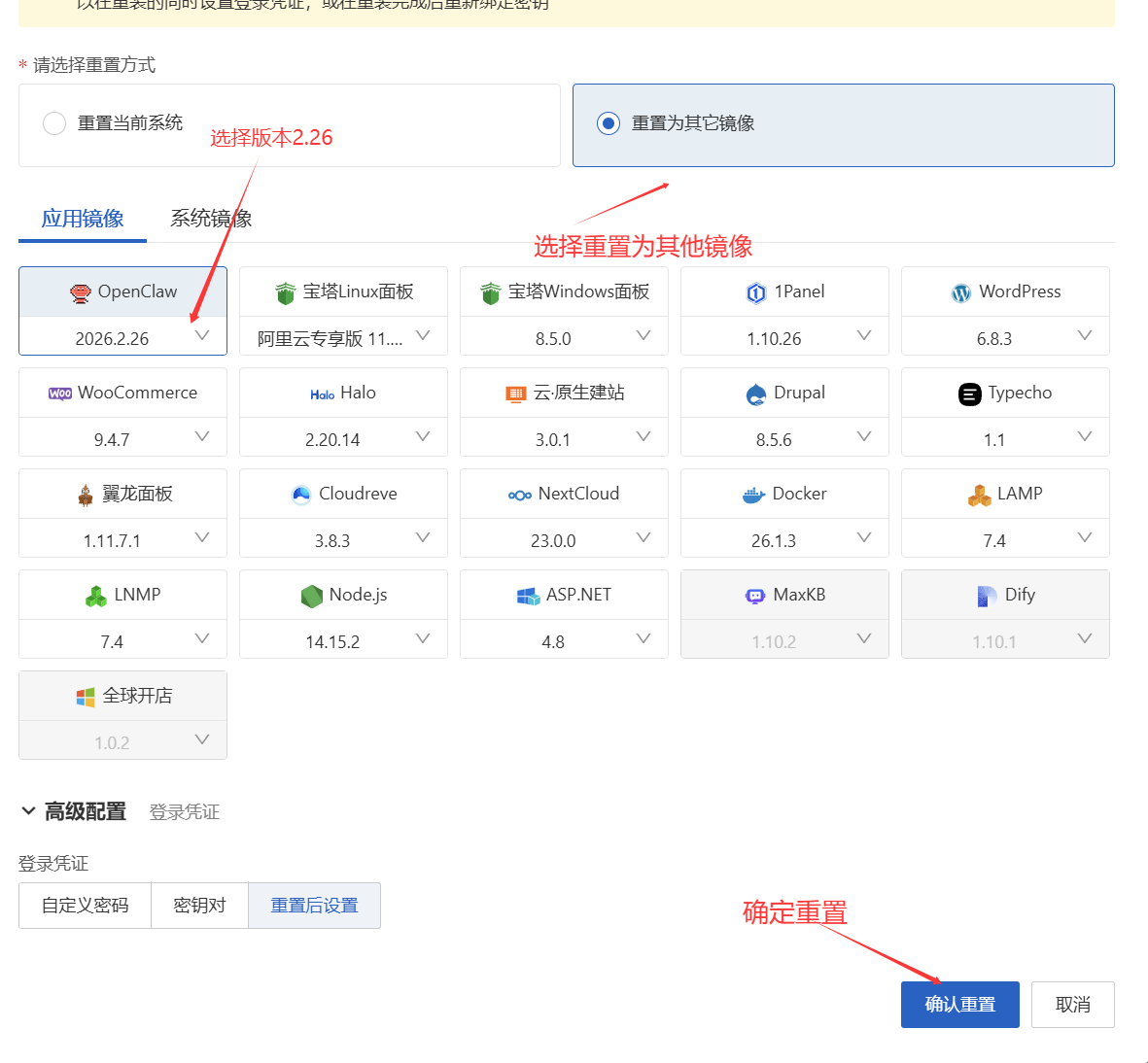Click the 确认重置 button
This screenshot has width=1148, height=1063.
coord(959,1004)
